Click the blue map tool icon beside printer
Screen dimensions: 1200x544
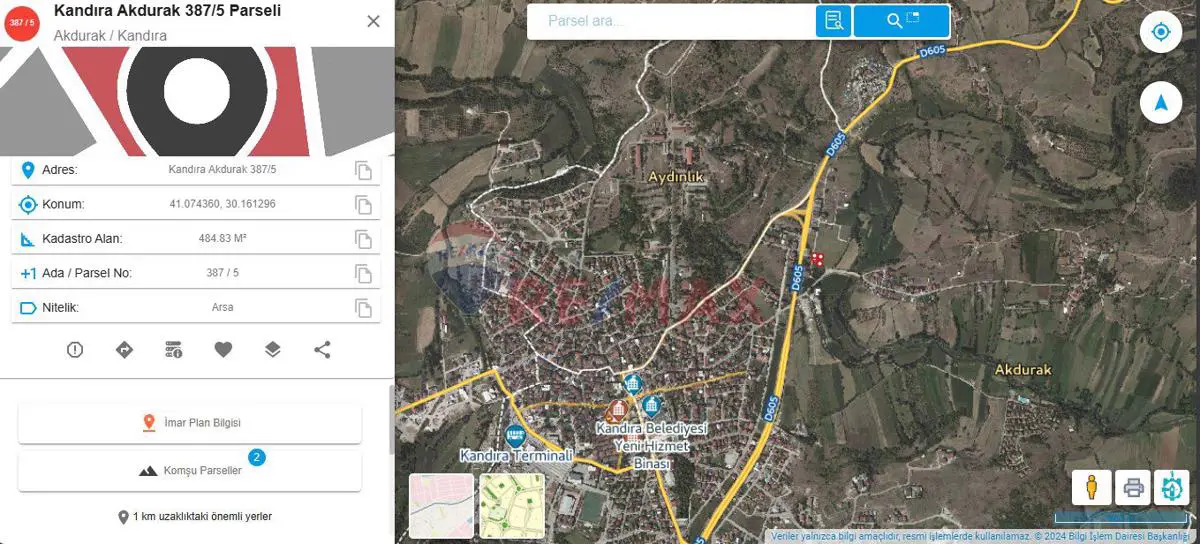[1171, 487]
